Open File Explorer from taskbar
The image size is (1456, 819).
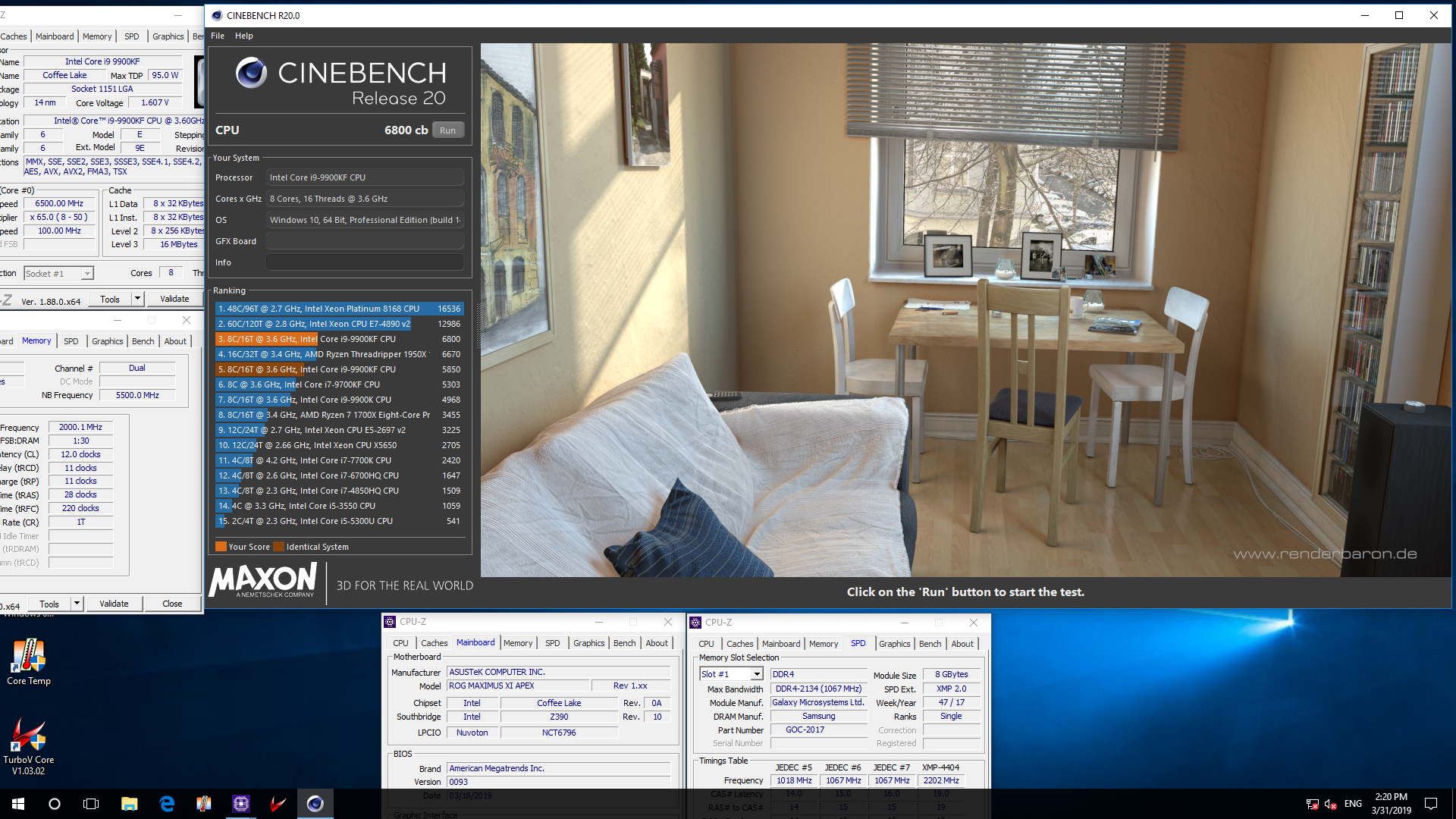click(129, 804)
